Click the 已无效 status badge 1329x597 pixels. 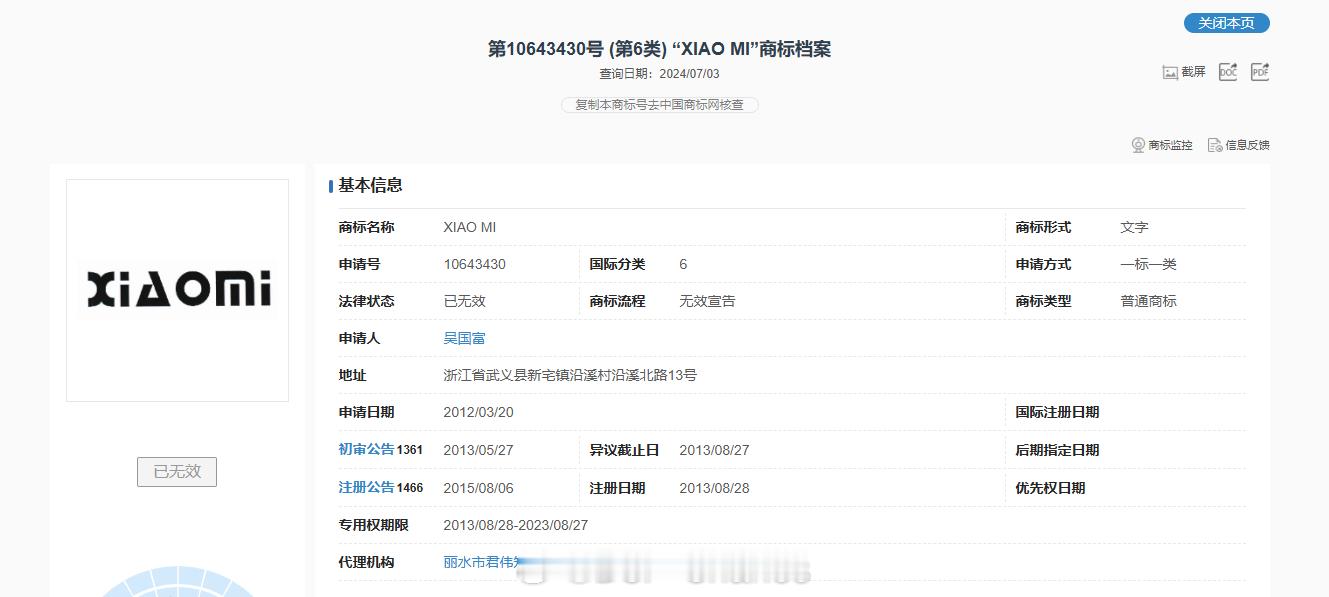177,473
